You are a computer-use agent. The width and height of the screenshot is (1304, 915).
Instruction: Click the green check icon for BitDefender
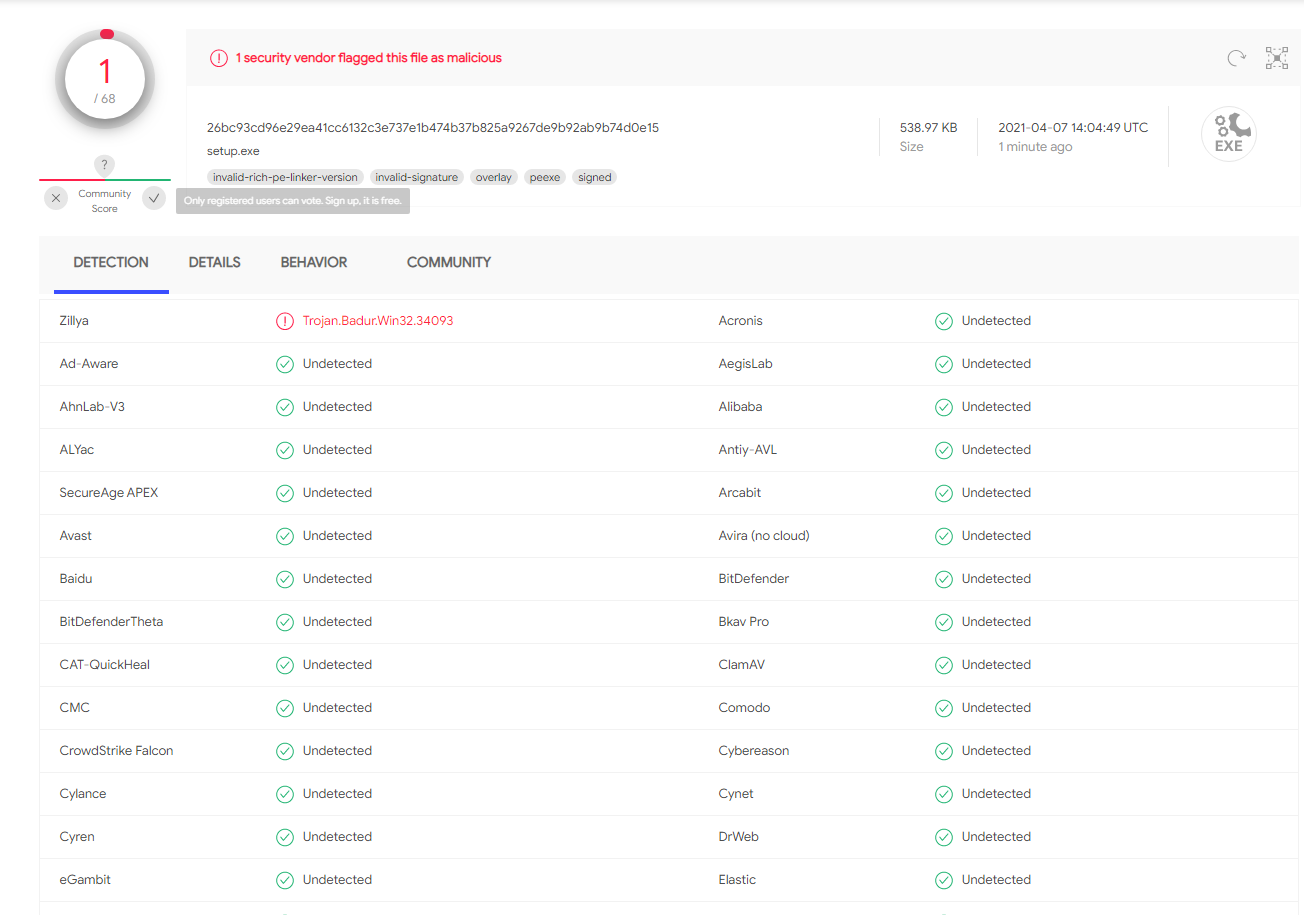[944, 579]
